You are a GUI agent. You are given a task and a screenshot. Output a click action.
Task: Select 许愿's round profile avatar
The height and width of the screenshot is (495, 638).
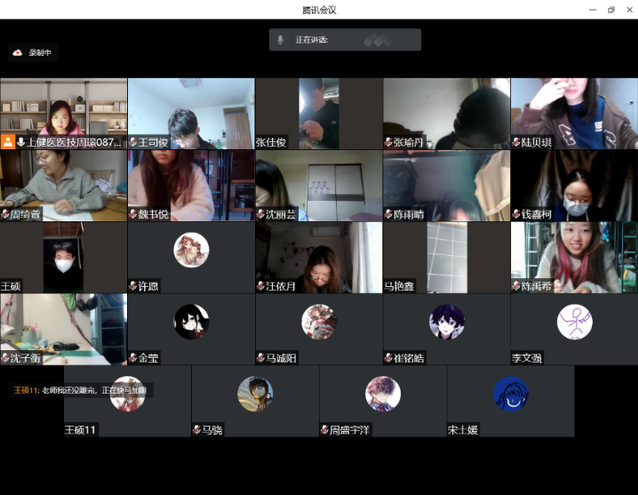pos(191,250)
